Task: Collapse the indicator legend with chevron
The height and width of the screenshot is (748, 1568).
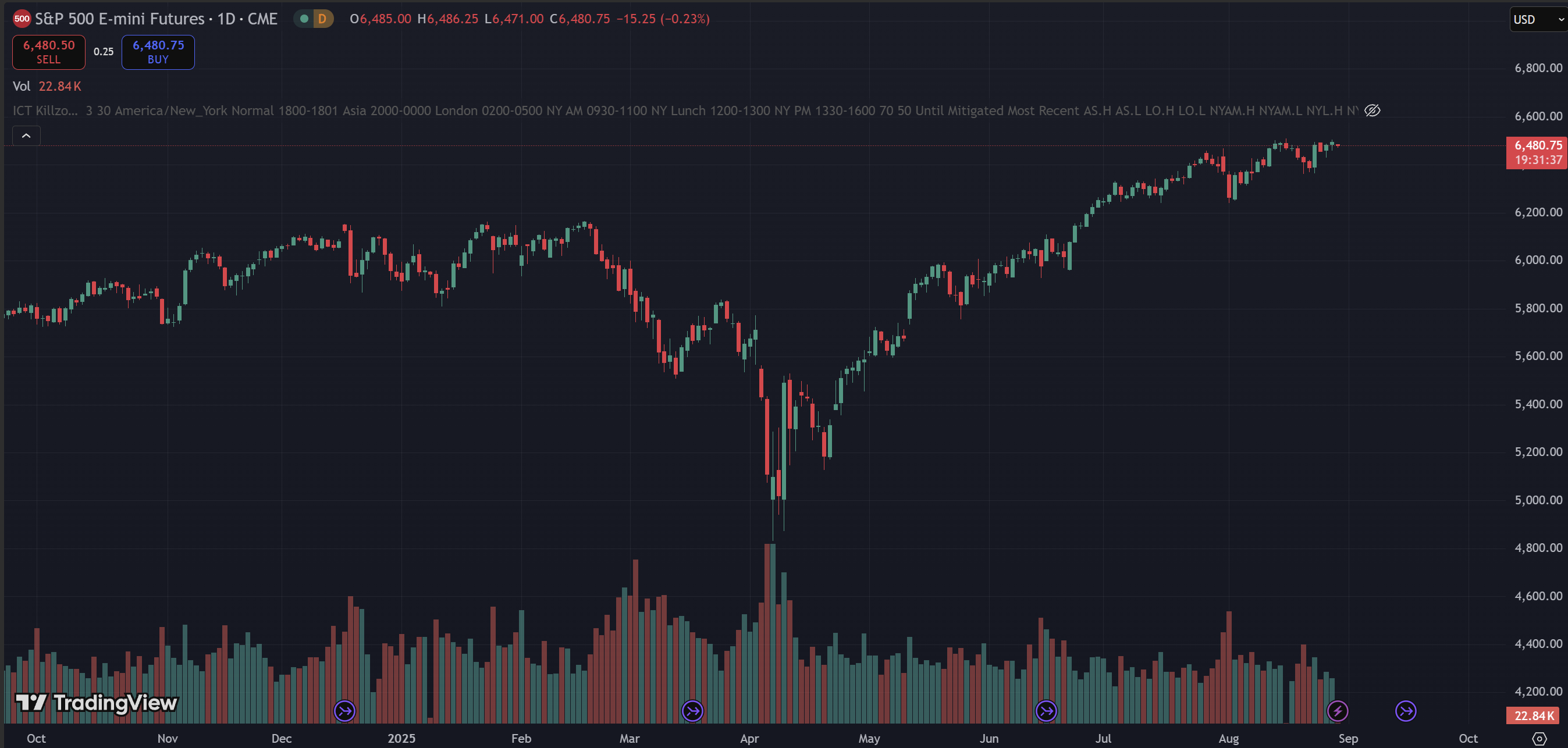Action: pos(26,136)
